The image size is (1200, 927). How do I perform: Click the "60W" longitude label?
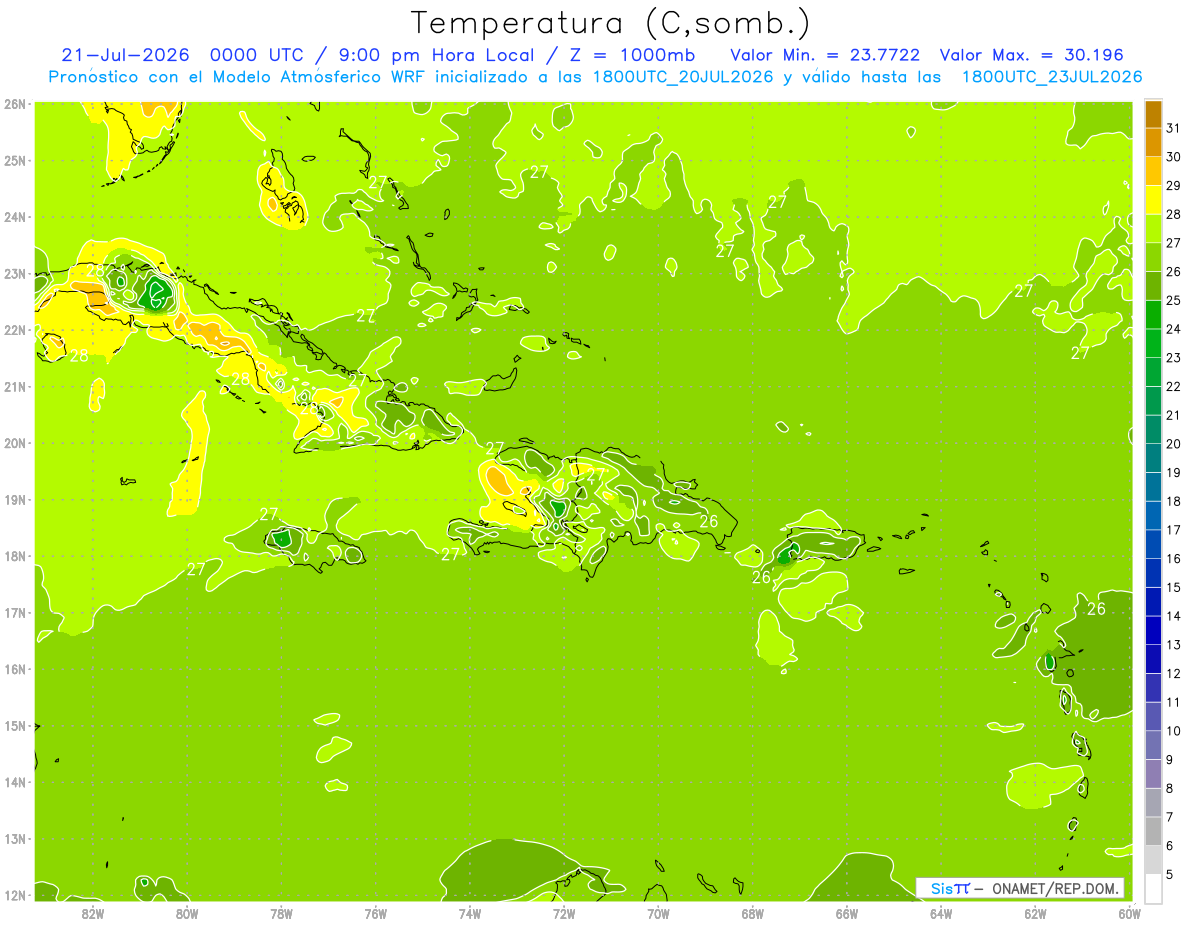point(1130,913)
